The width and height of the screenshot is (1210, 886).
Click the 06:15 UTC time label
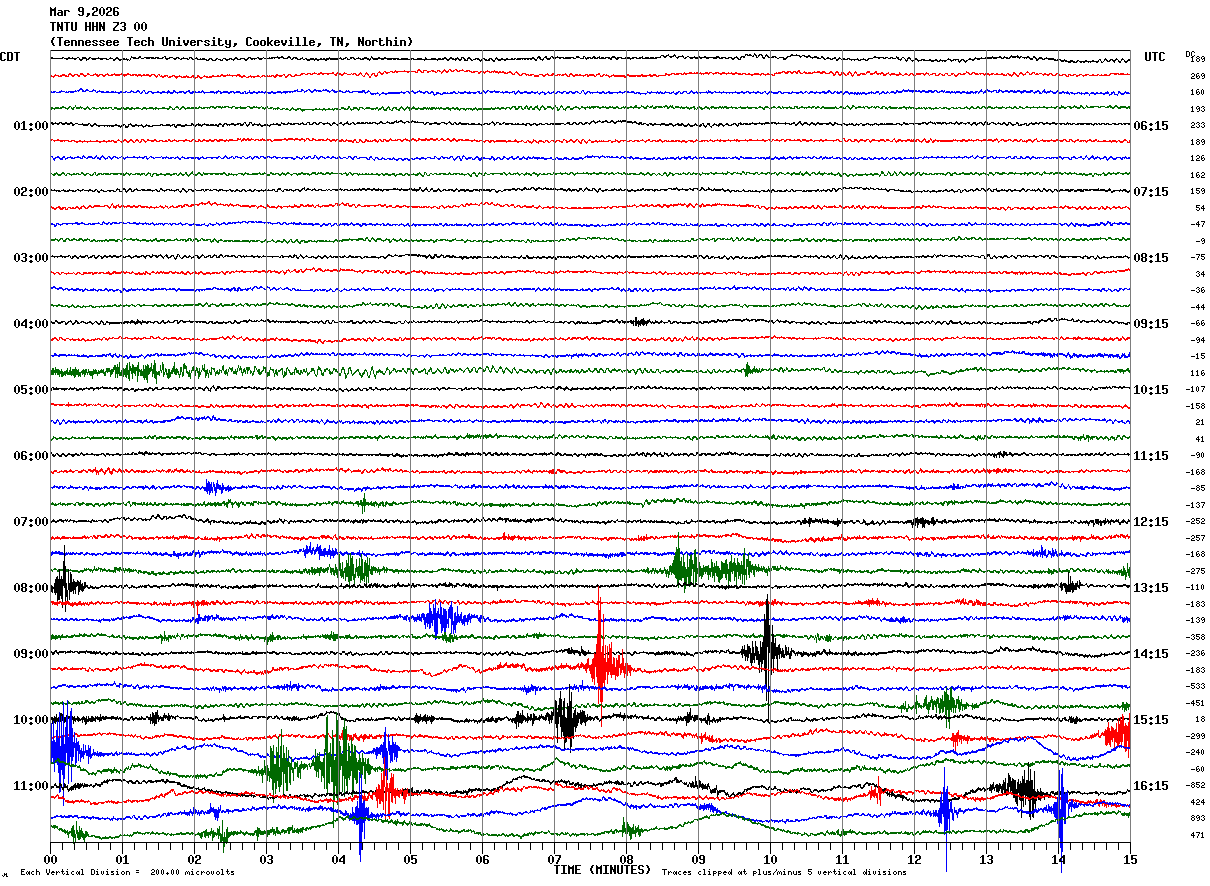click(x=1150, y=126)
